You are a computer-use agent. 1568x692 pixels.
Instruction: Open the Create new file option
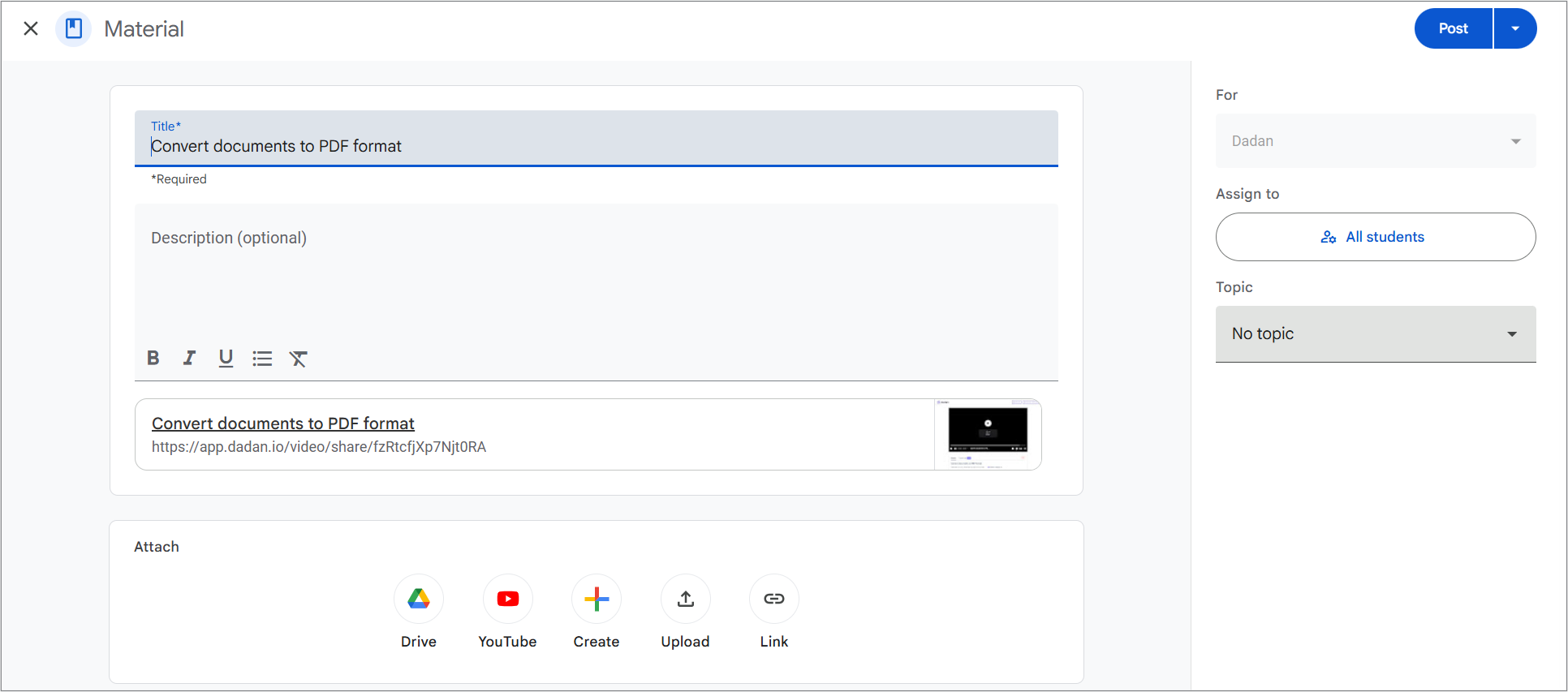click(x=597, y=599)
